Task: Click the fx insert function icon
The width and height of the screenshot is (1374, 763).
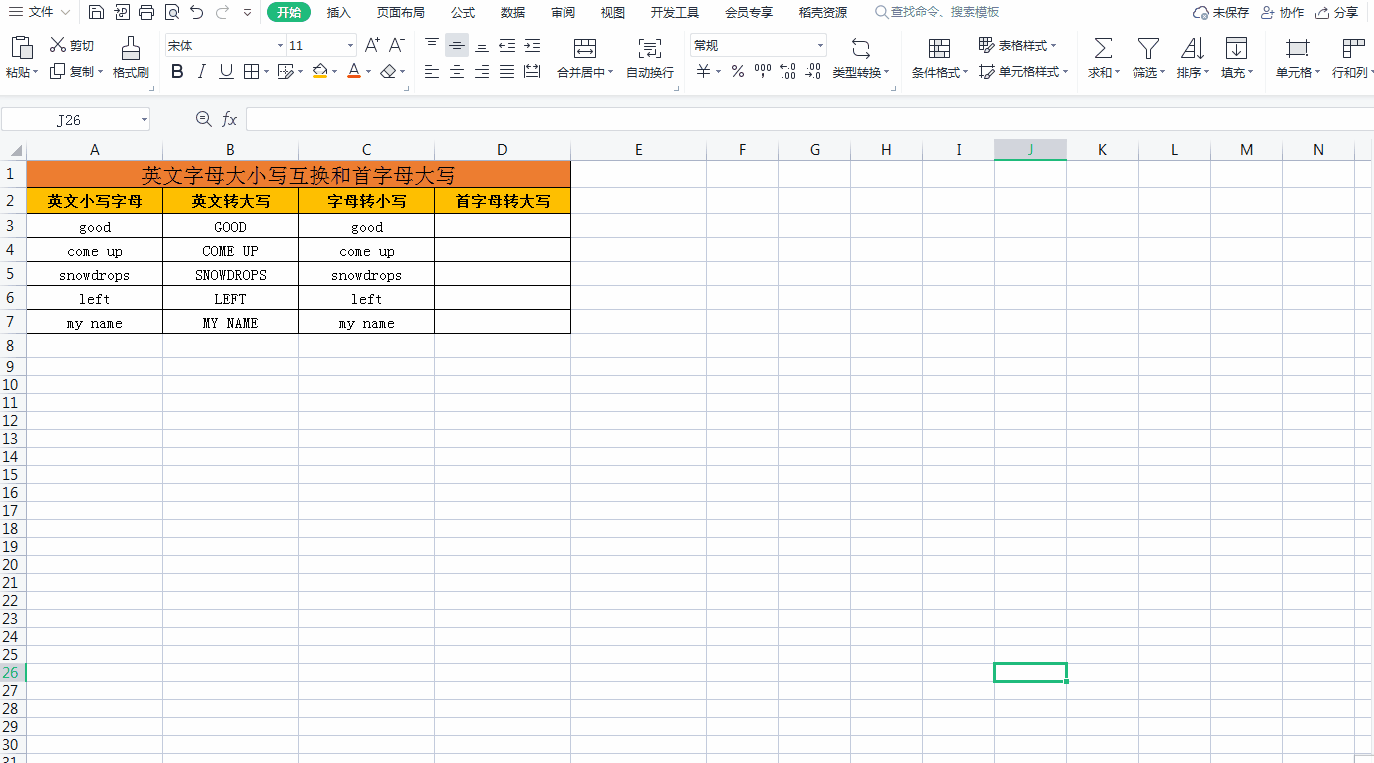Action: click(x=229, y=119)
